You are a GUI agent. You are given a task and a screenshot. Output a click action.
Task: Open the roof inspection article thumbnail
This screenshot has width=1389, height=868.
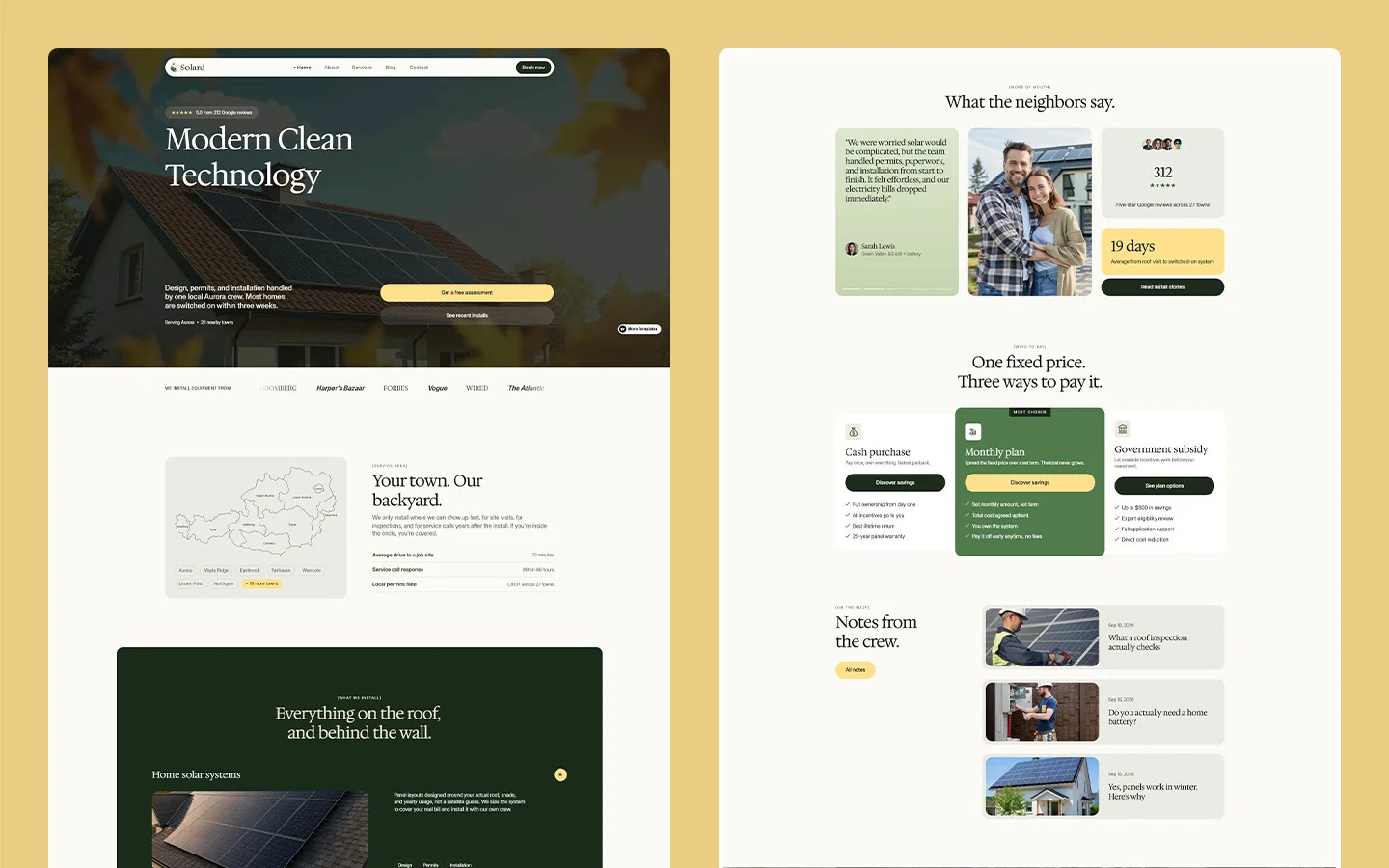click(x=1042, y=637)
